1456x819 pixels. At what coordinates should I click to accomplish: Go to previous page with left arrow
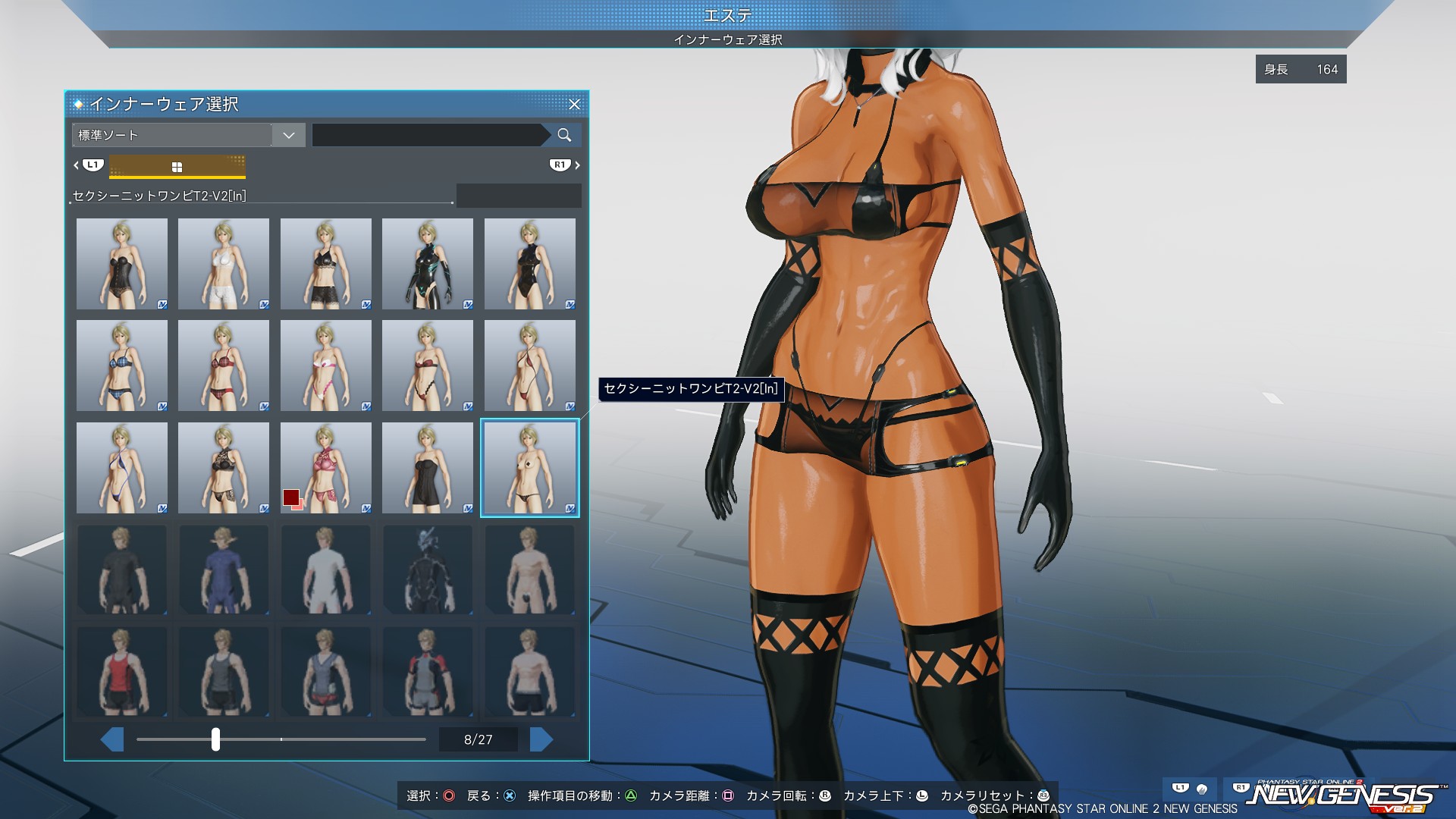pyautogui.click(x=112, y=739)
